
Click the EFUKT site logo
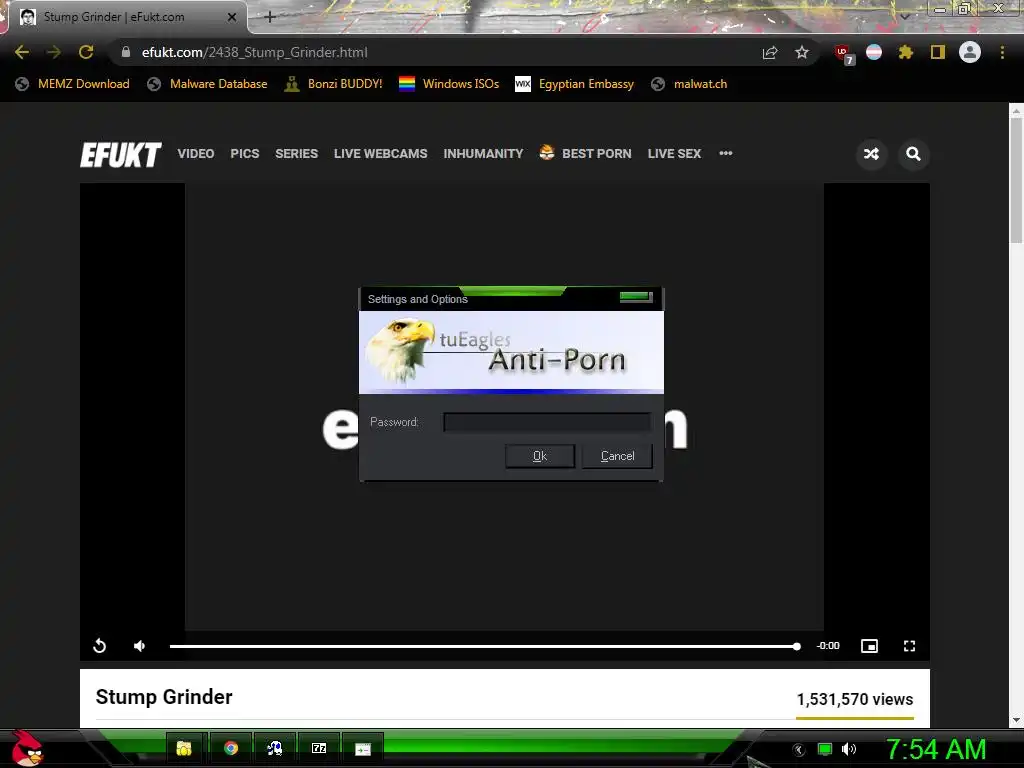(121, 155)
